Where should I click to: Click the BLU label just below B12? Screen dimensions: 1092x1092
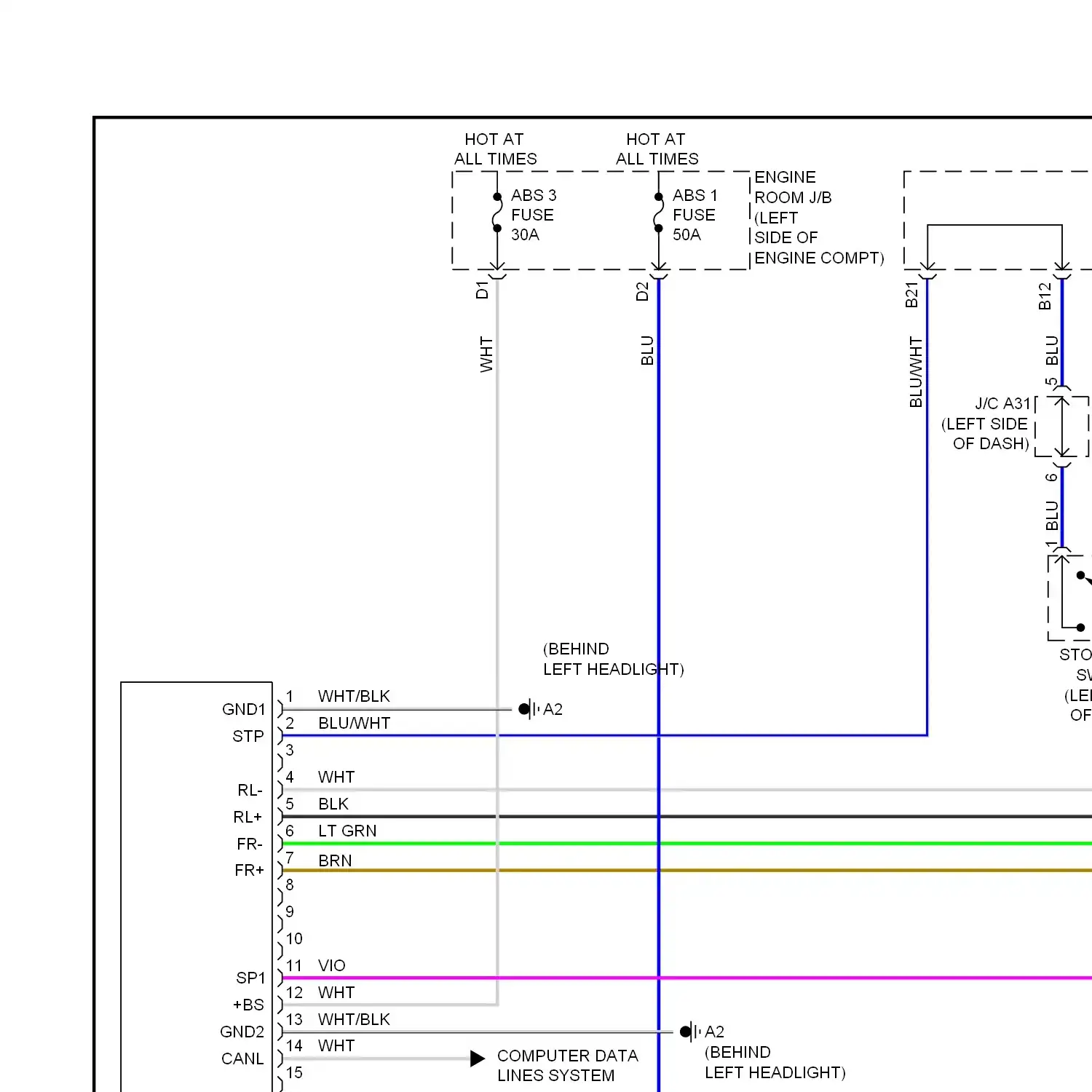pyautogui.click(x=1052, y=351)
